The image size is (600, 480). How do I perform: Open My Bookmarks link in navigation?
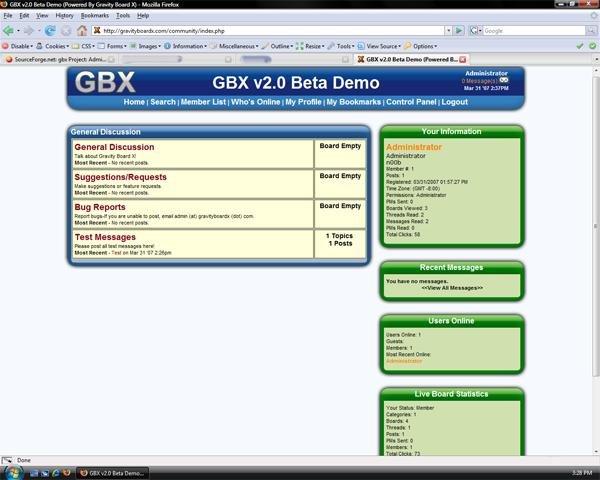[x=354, y=102]
